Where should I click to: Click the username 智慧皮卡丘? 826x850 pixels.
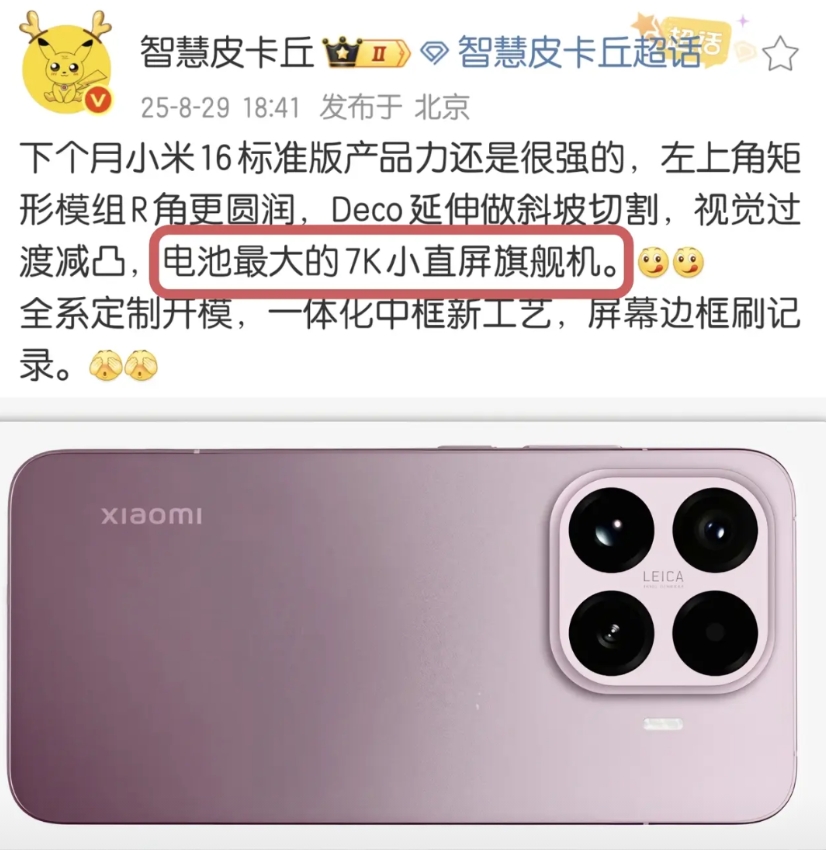[x=227, y=53]
